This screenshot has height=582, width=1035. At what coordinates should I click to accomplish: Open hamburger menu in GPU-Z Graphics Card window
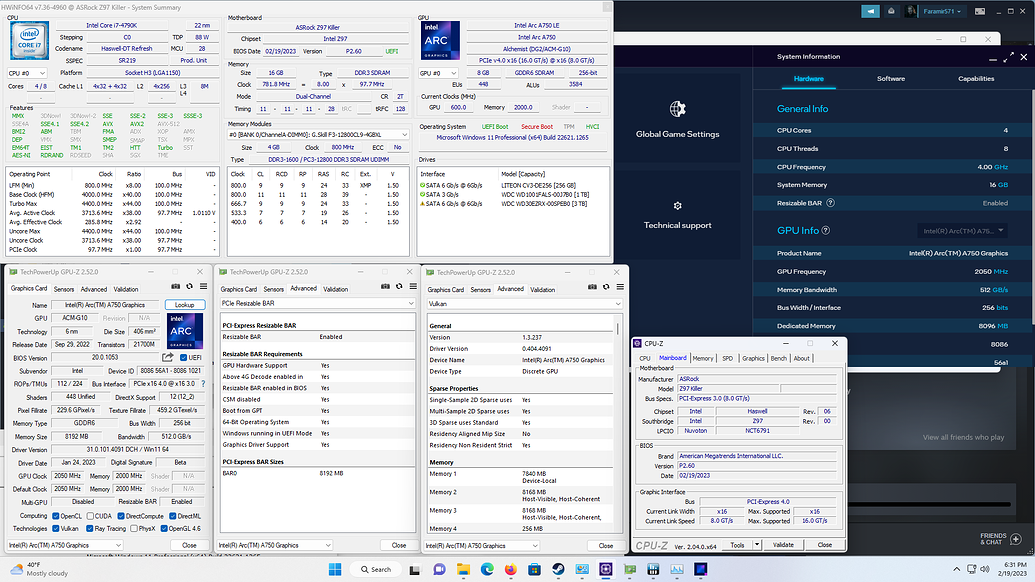point(203,287)
